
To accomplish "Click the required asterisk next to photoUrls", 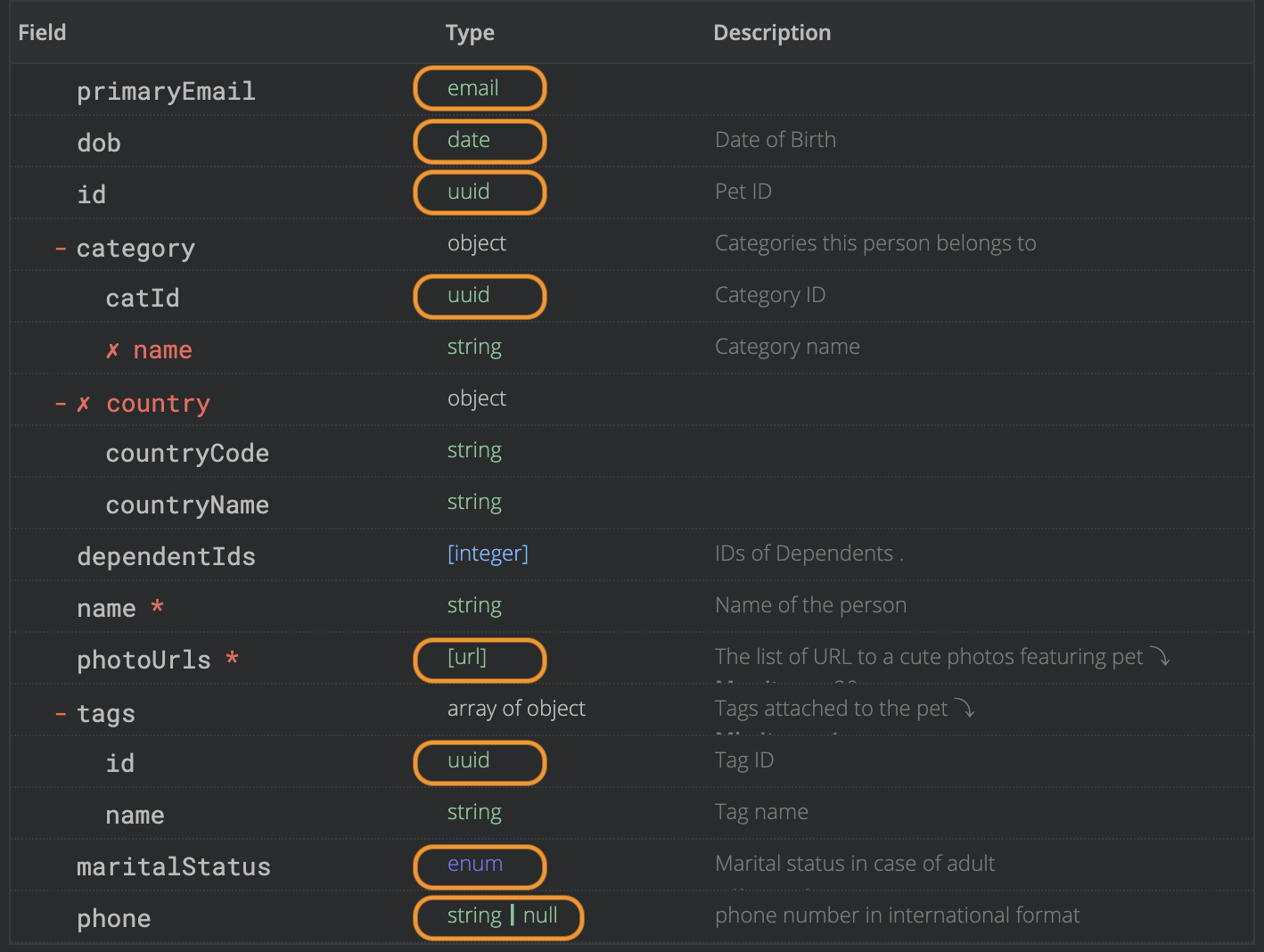I will click(x=232, y=659).
